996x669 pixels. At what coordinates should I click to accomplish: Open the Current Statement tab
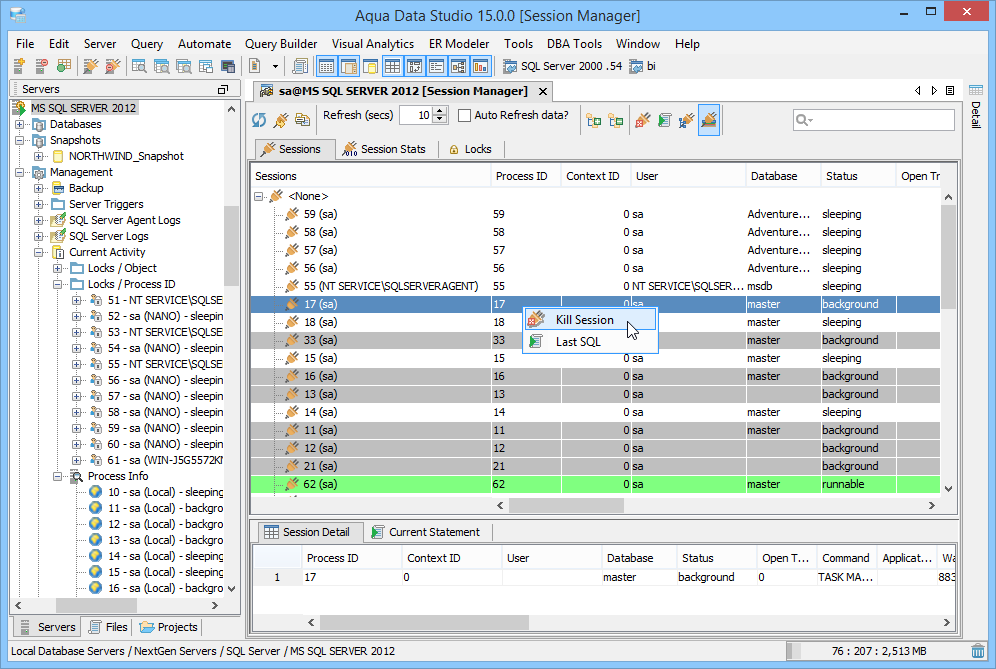coord(426,532)
